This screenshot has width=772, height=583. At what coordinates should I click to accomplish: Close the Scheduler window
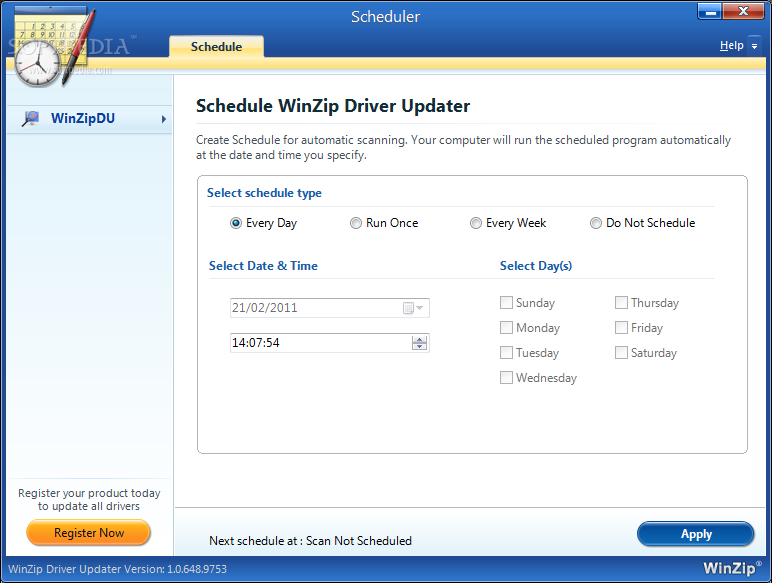tap(743, 12)
